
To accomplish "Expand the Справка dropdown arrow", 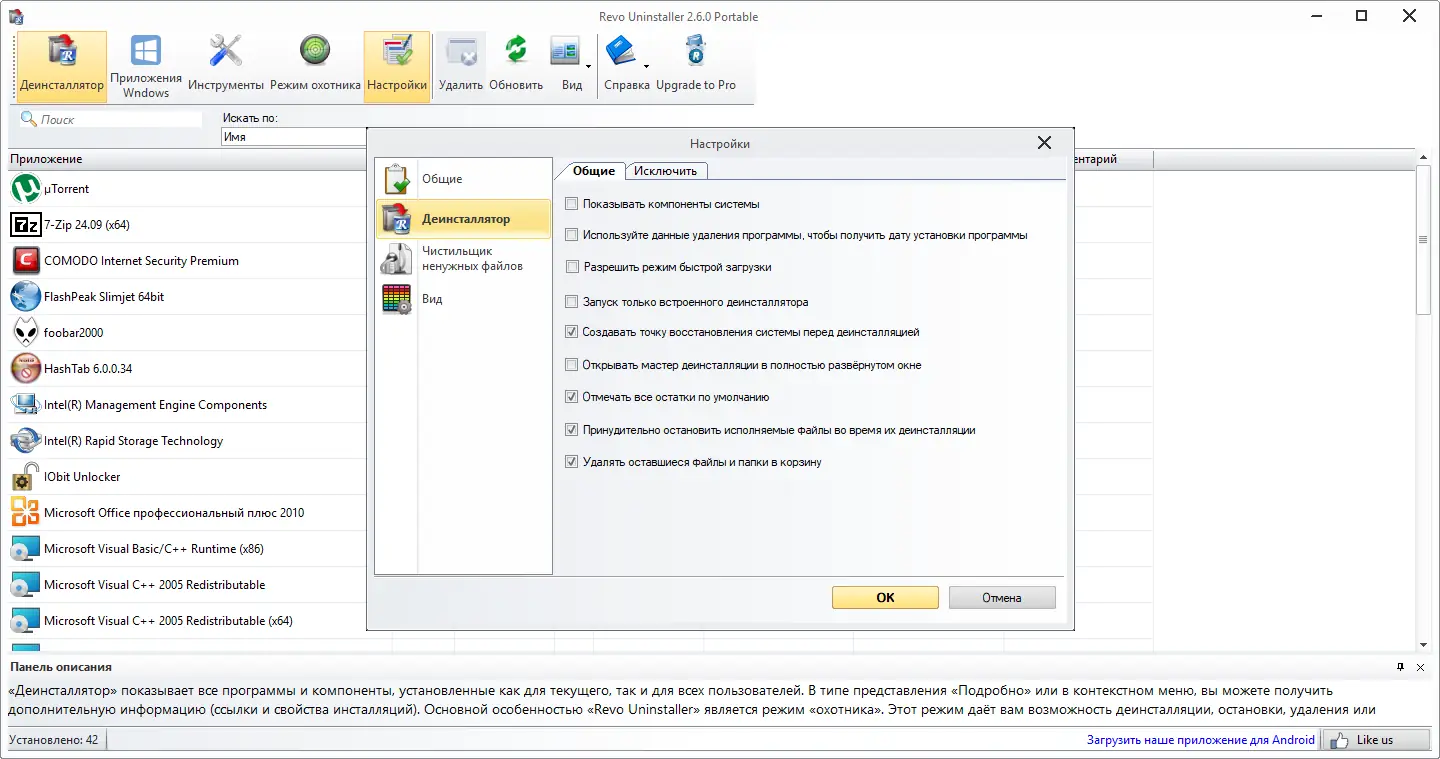I will pos(647,67).
